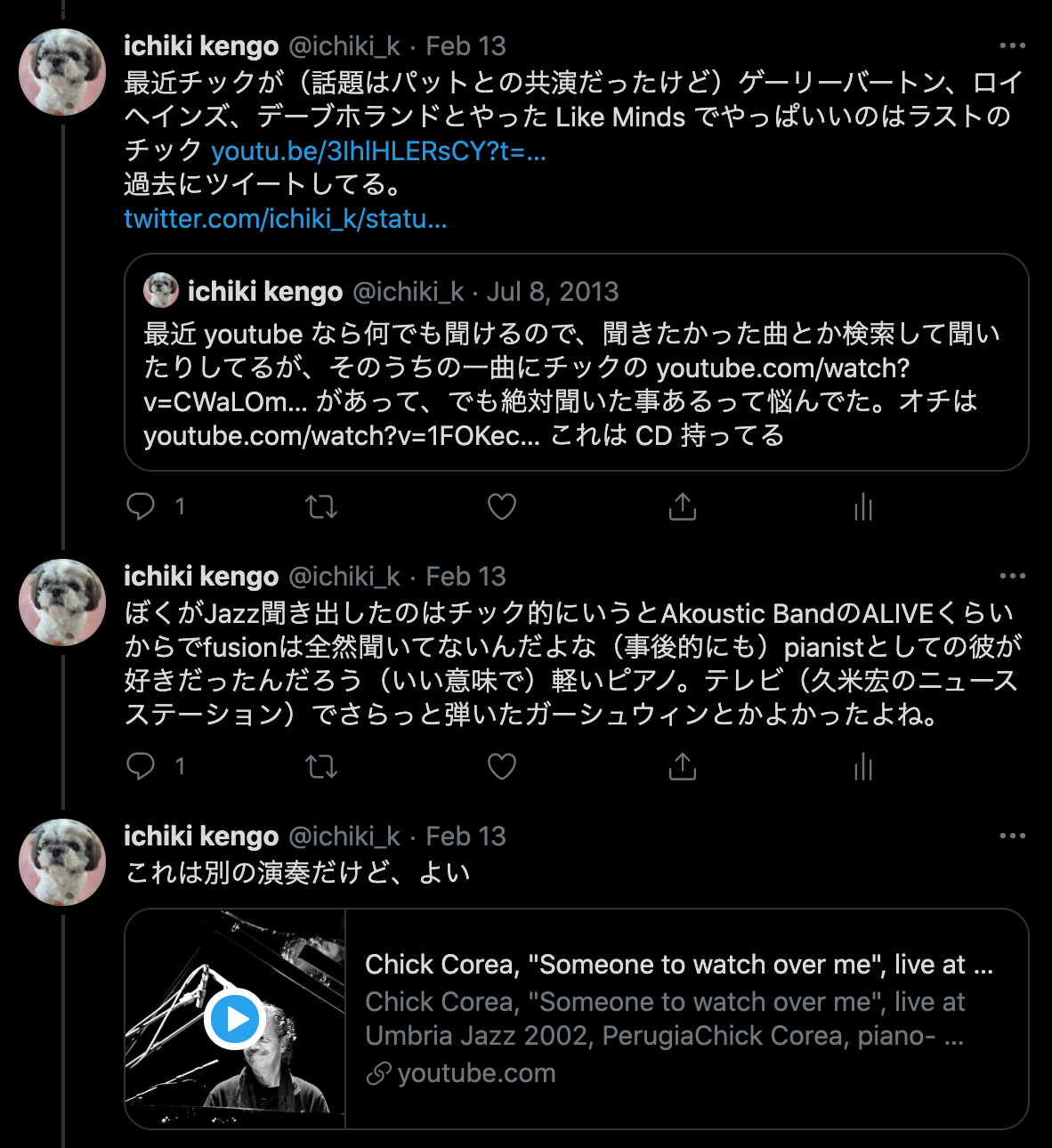This screenshot has width=1052, height=1148.
Task: Like the tweet mentioning Akoustic Band
Action: click(x=502, y=766)
